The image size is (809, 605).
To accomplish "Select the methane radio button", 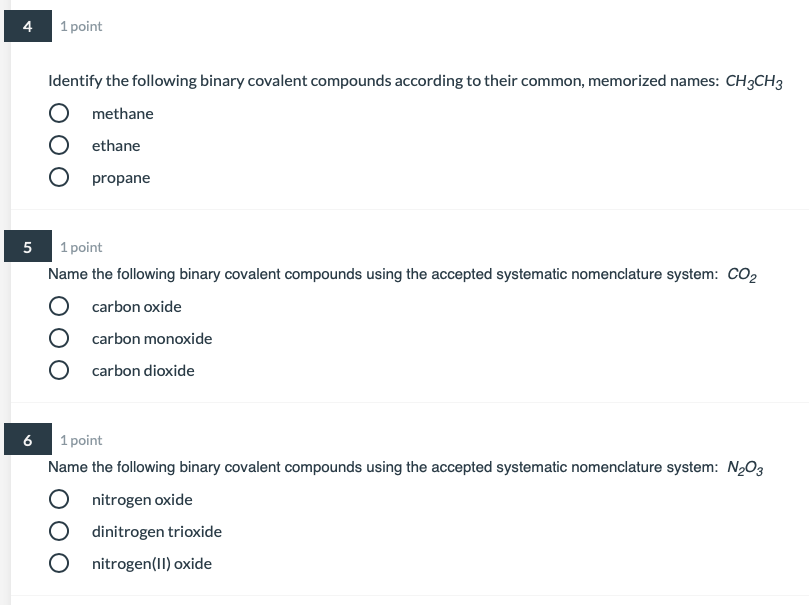I will (59, 113).
